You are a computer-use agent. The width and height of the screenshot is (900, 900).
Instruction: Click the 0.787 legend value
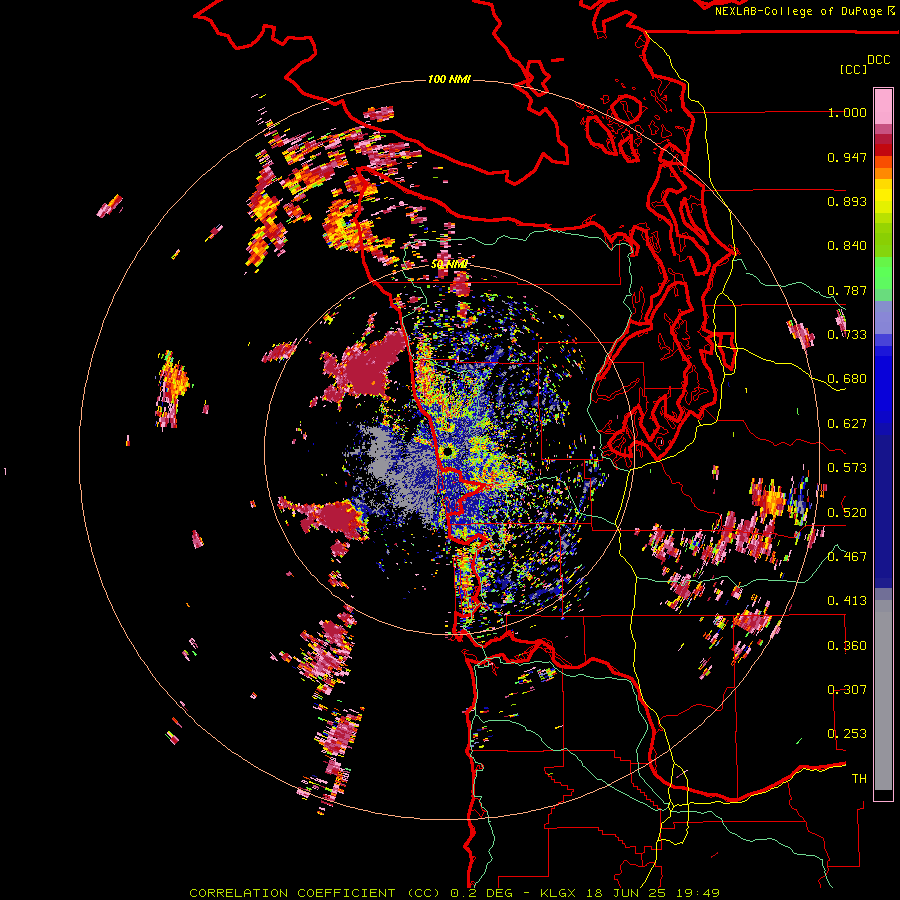pos(847,290)
